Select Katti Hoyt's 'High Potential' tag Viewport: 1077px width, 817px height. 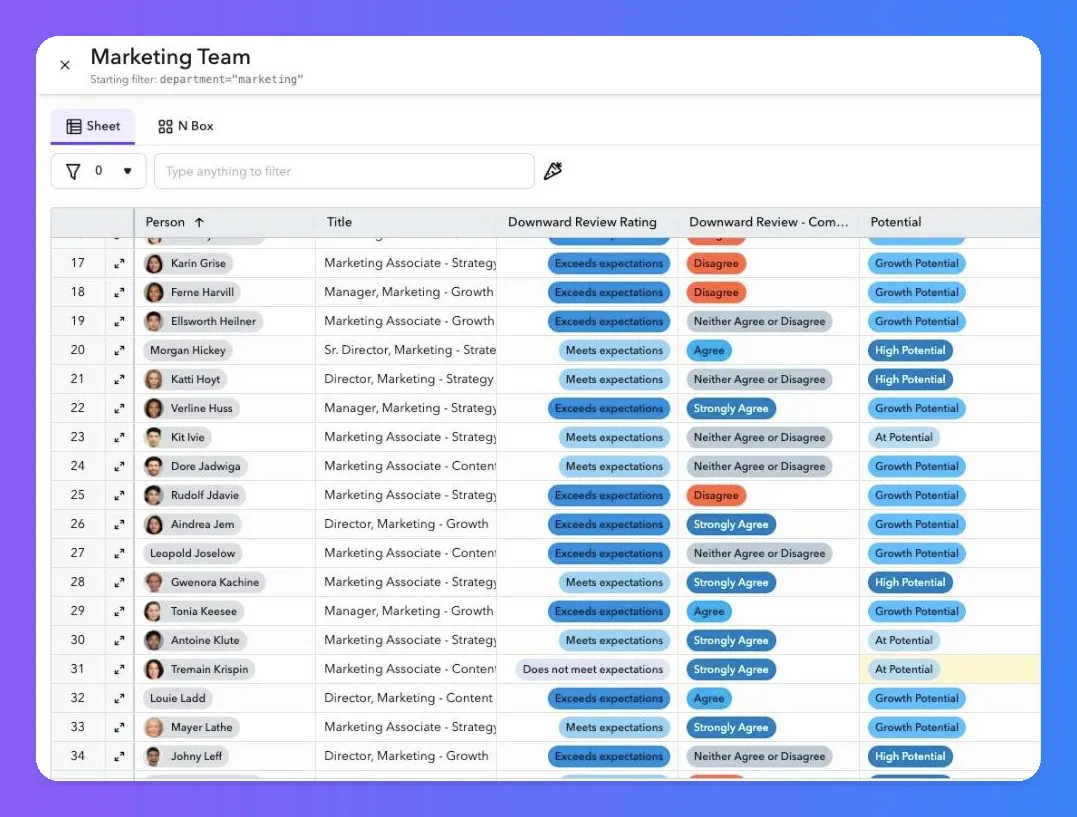(910, 379)
